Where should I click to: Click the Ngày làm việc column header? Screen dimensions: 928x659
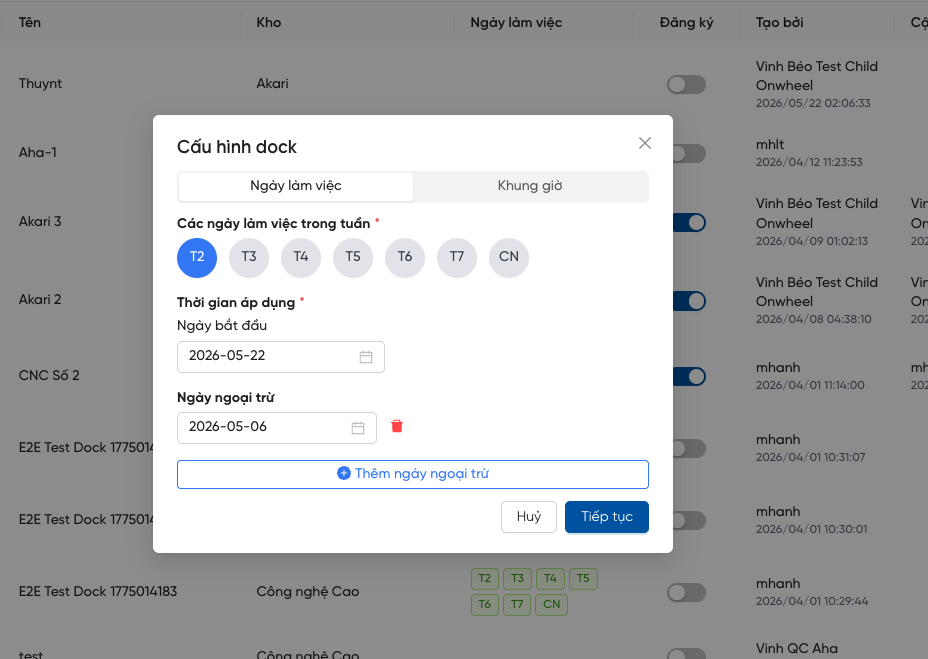coord(516,22)
